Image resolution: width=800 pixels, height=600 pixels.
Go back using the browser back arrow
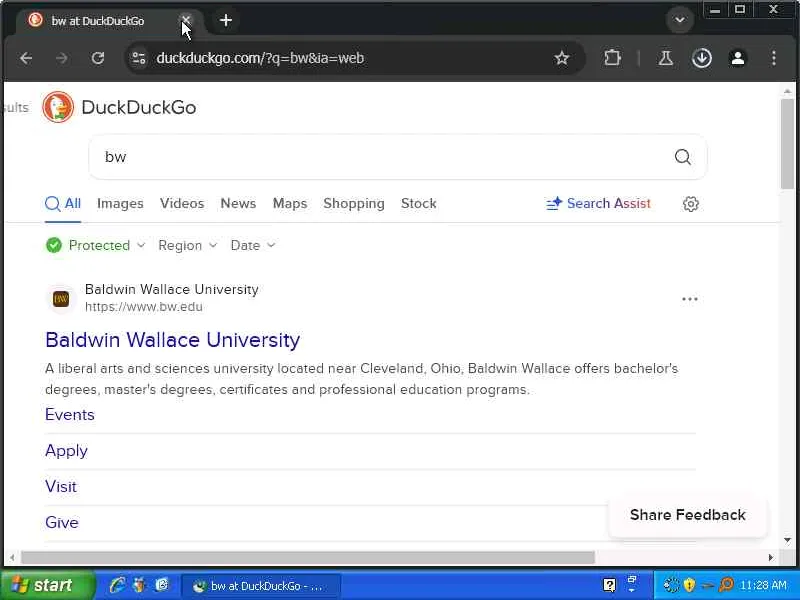click(x=26, y=58)
